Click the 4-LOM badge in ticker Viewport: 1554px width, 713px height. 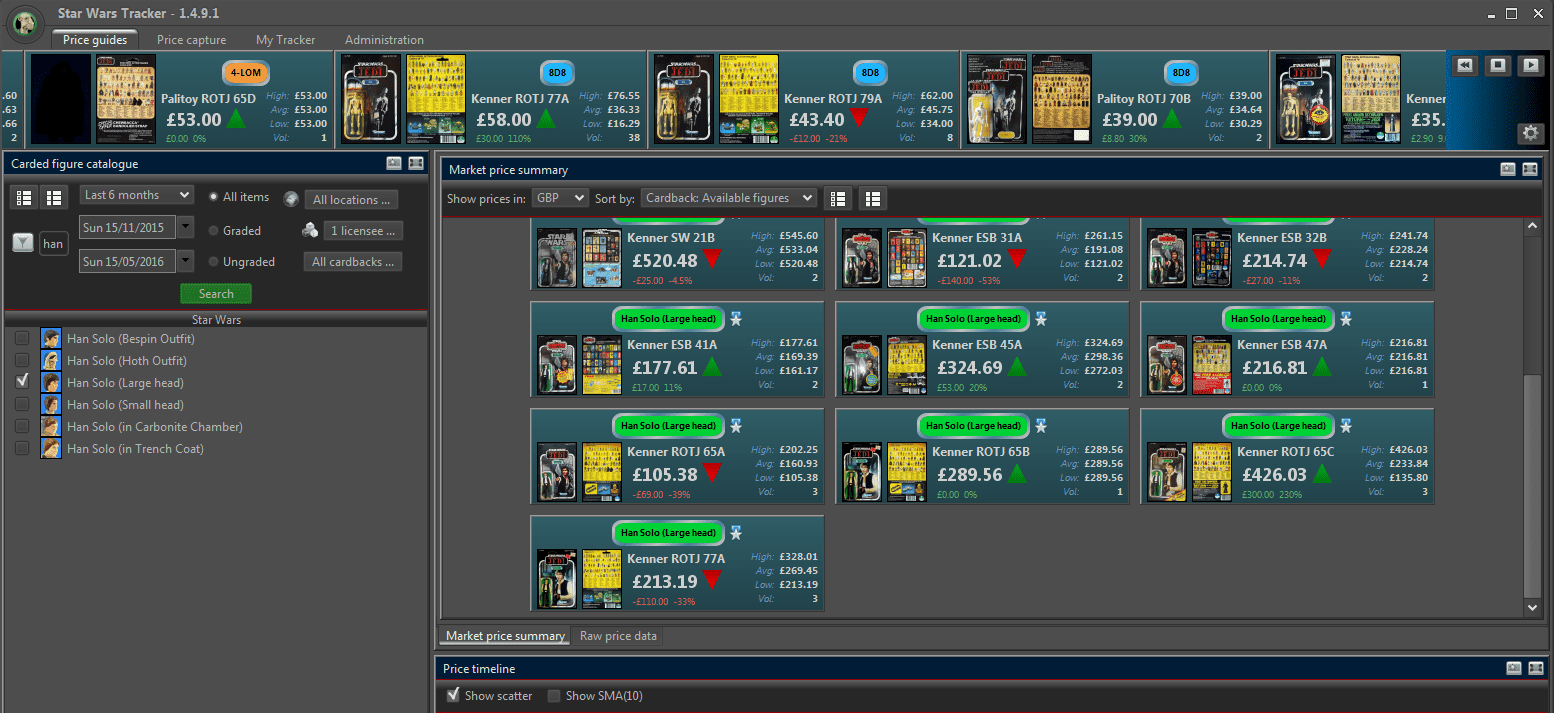(x=247, y=73)
